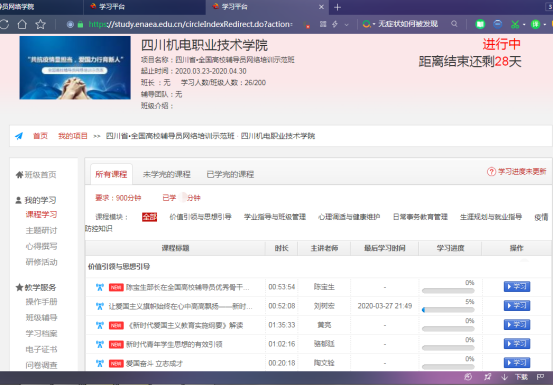Click the scissors screenshot extension icon

[515, 24]
